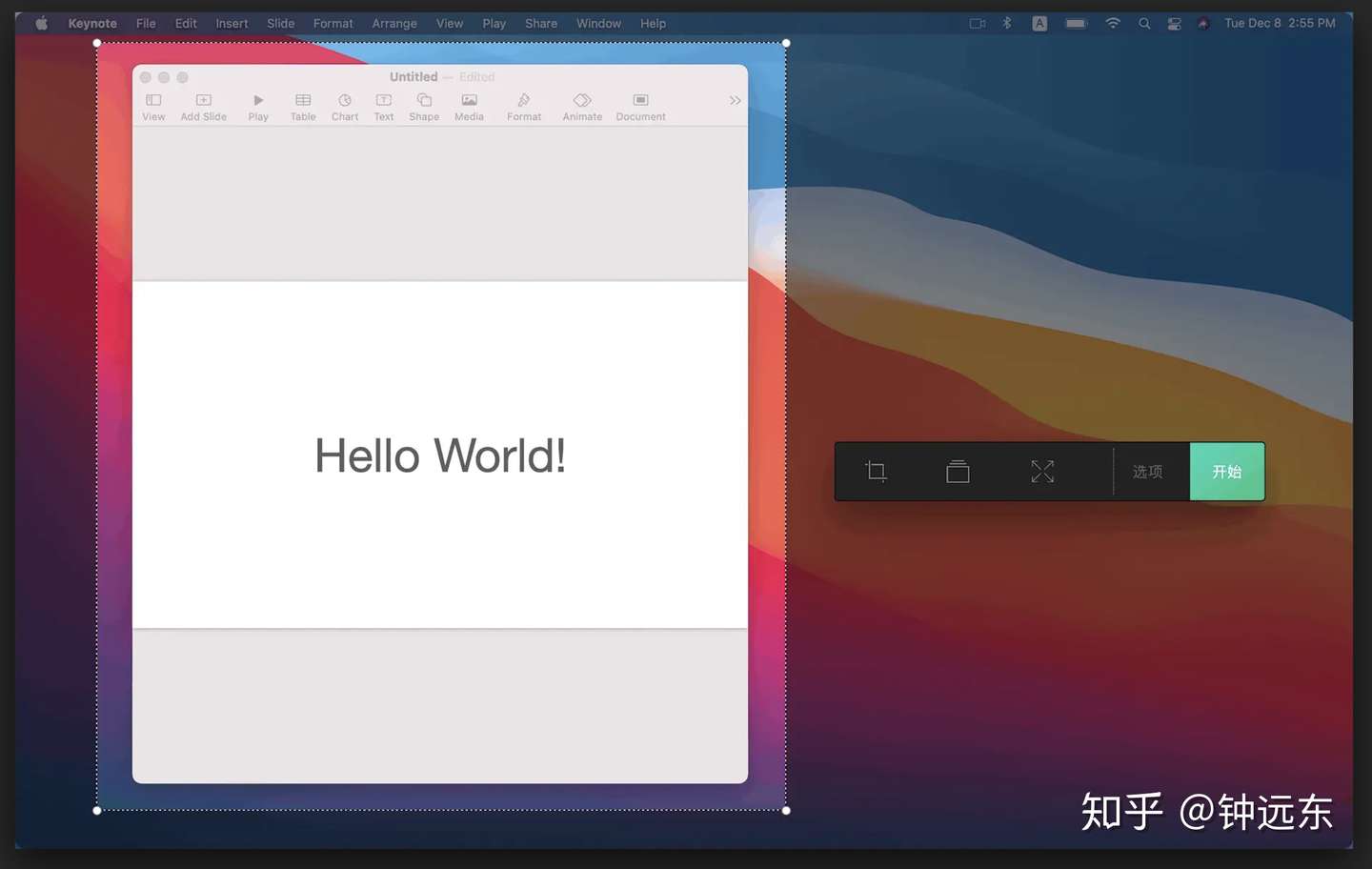Select the fullscreen capture icon
The image size is (1372, 869).
(x=1042, y=472)
